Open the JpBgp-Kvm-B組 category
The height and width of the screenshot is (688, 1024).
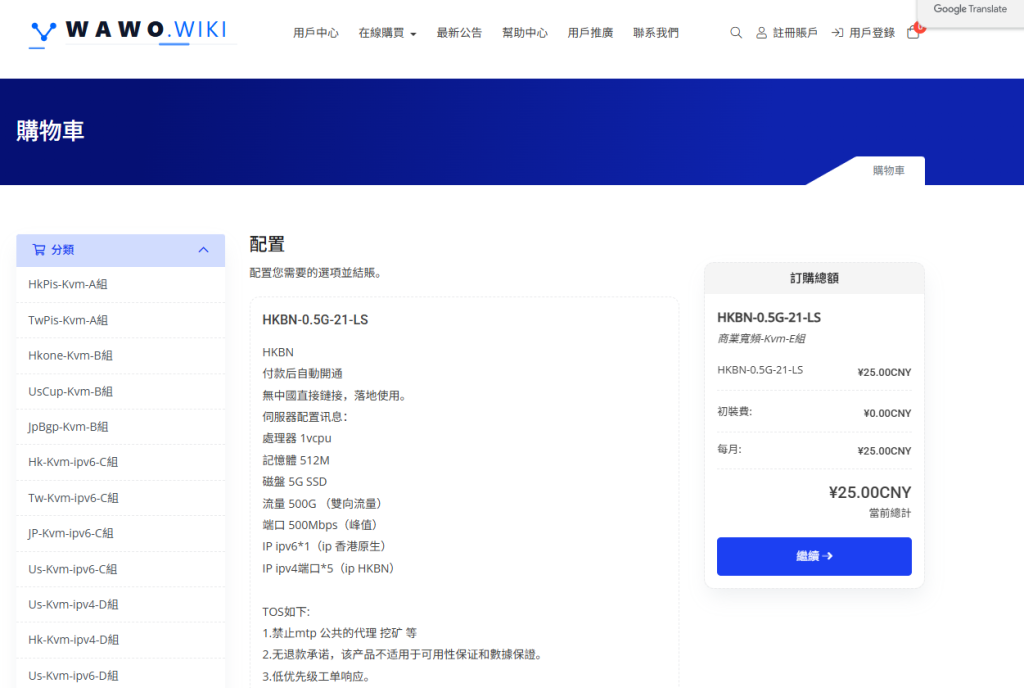pyautogui.click(x=70, y=427)
